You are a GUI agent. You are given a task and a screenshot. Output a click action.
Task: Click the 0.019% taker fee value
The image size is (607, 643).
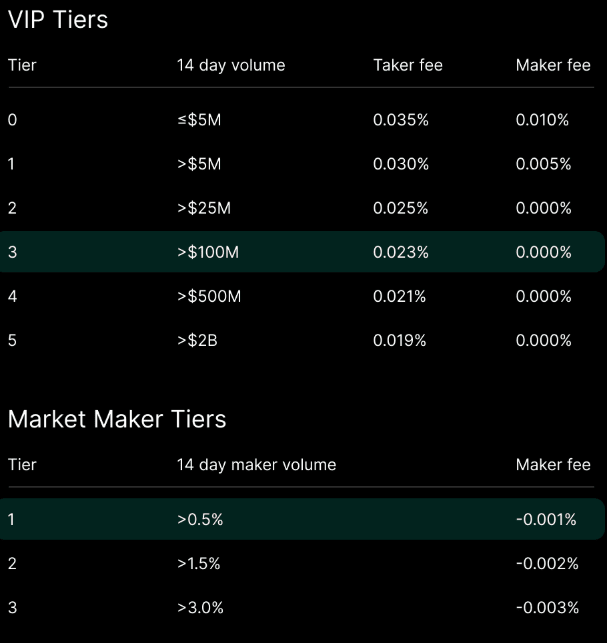point(399,340)
